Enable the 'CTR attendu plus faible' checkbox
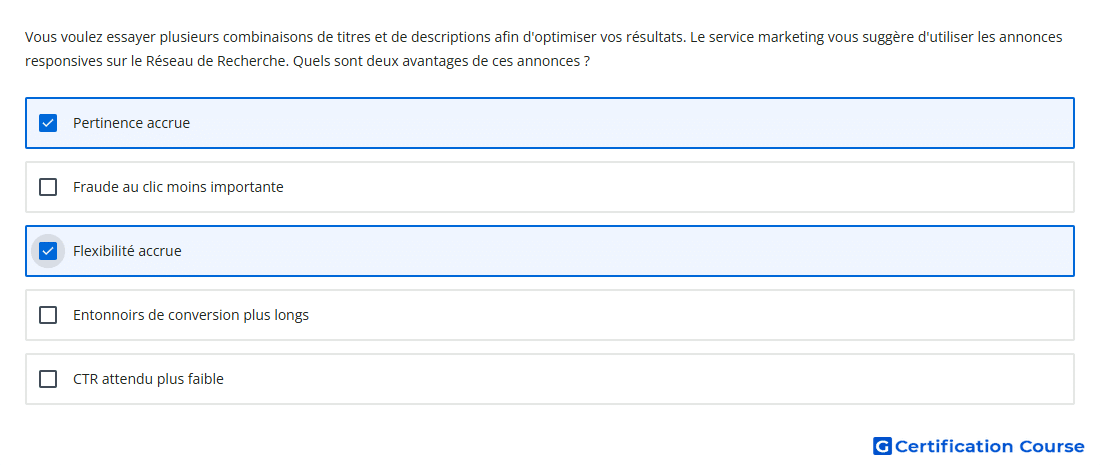 coord(48,379)
